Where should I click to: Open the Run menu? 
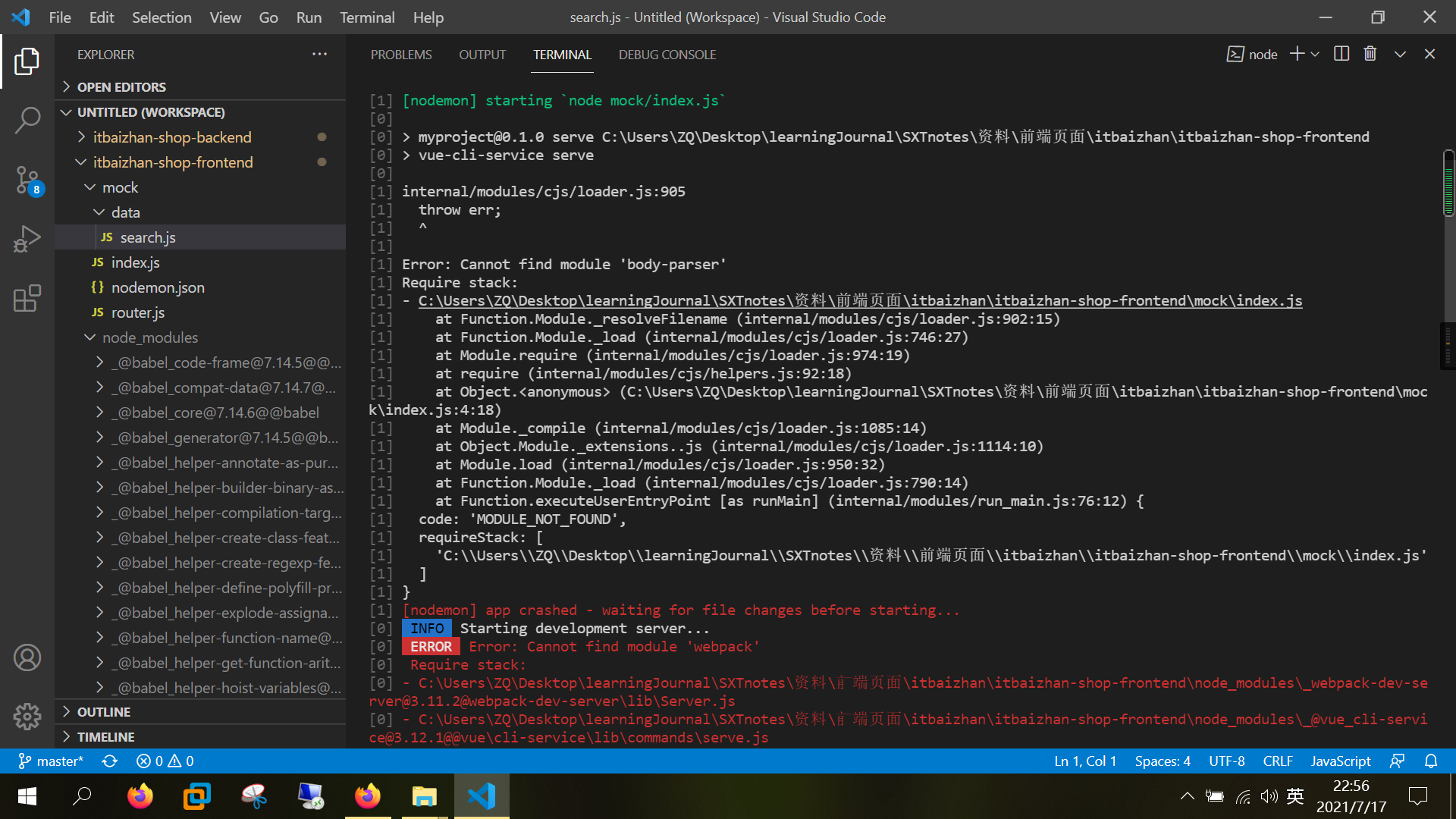click(309, 17)
